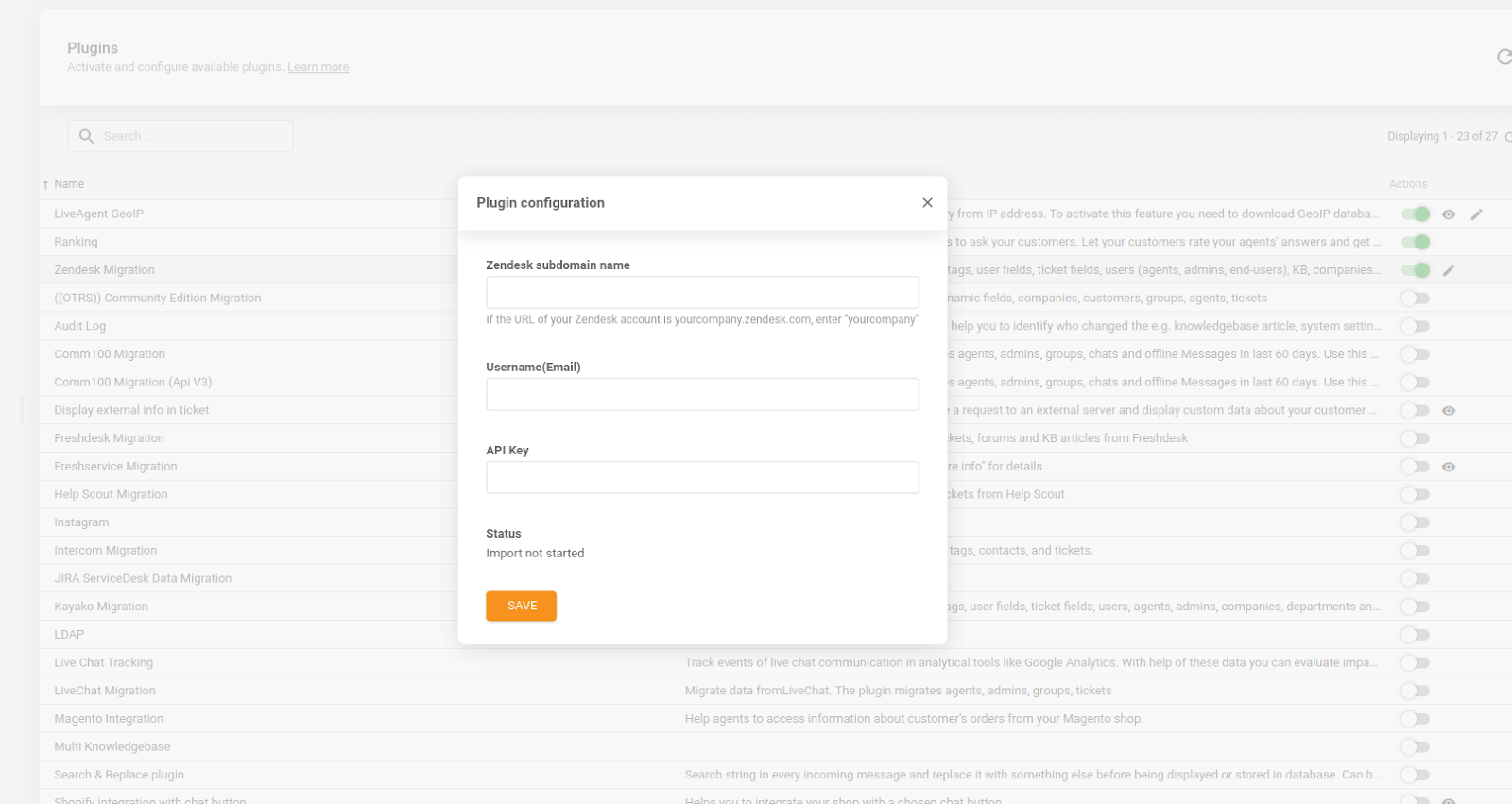Select the Kayako Migration name
The width and height of the screenshot is (1512, 804).
101,607
